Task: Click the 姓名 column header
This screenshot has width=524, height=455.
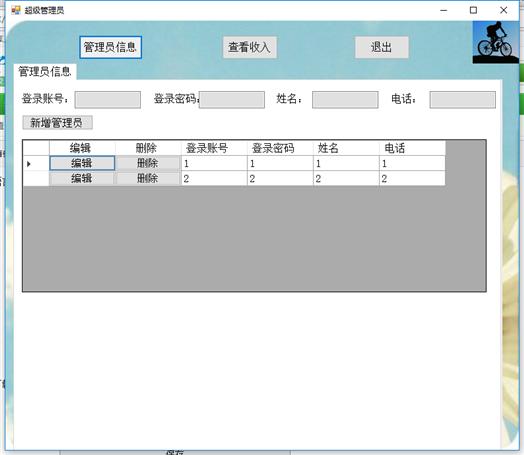Action: 346,148
